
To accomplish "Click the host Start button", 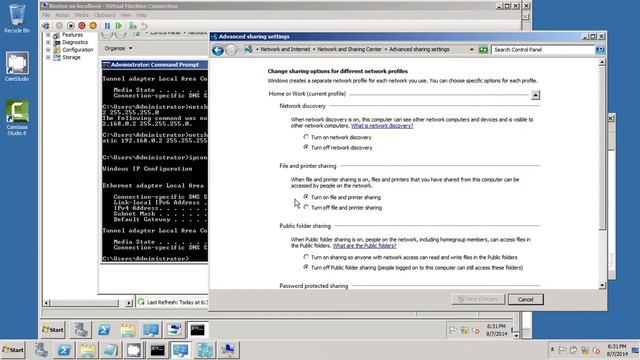I will (x=13, y=350).
